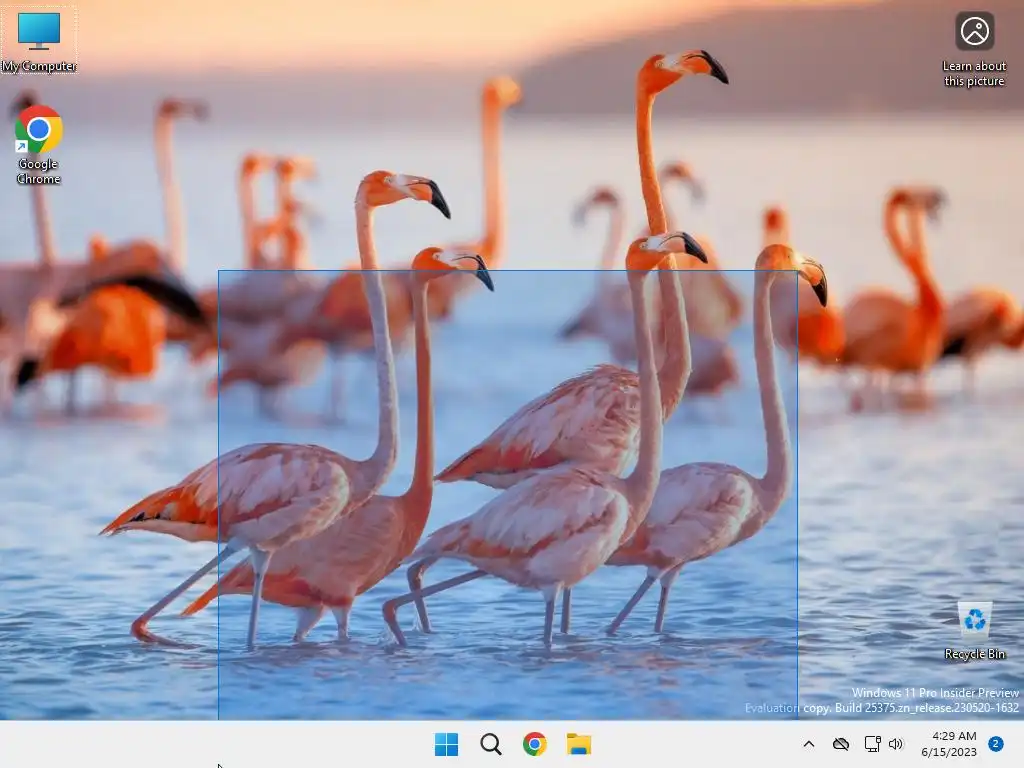Open clock showing 4:29 AM
Image resolution: width=1024 pixels, height=768 pixels.
(949, 744)
